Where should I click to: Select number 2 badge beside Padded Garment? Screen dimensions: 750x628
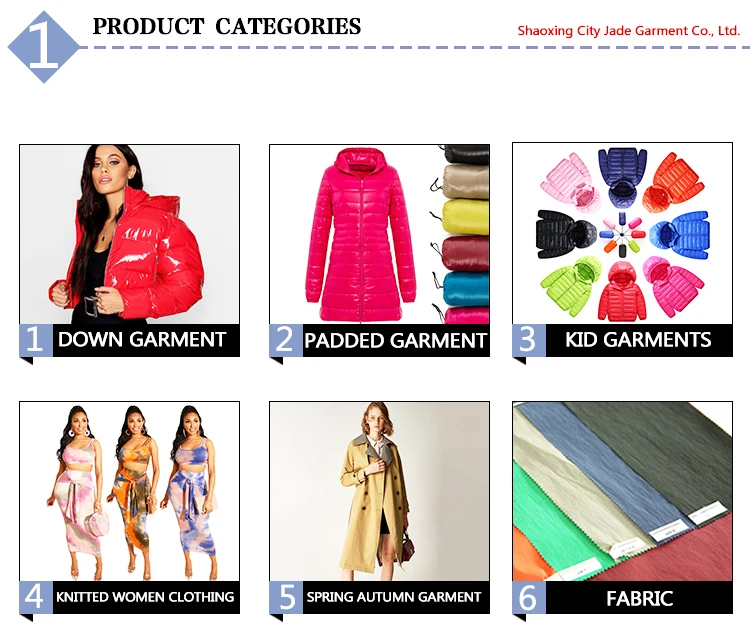[286, 340]
